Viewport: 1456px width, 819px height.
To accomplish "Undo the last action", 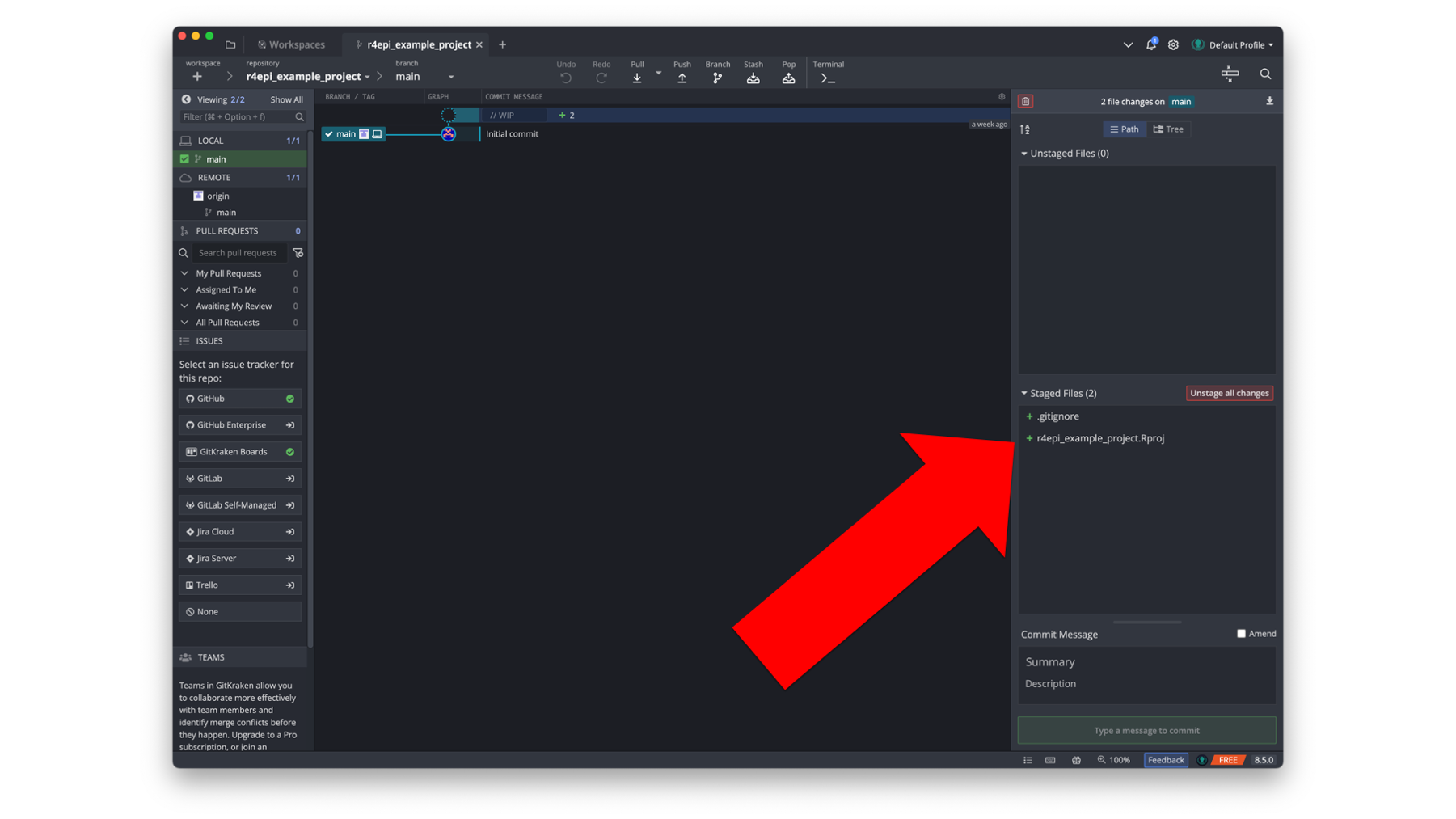I will (x=566, y=72).
